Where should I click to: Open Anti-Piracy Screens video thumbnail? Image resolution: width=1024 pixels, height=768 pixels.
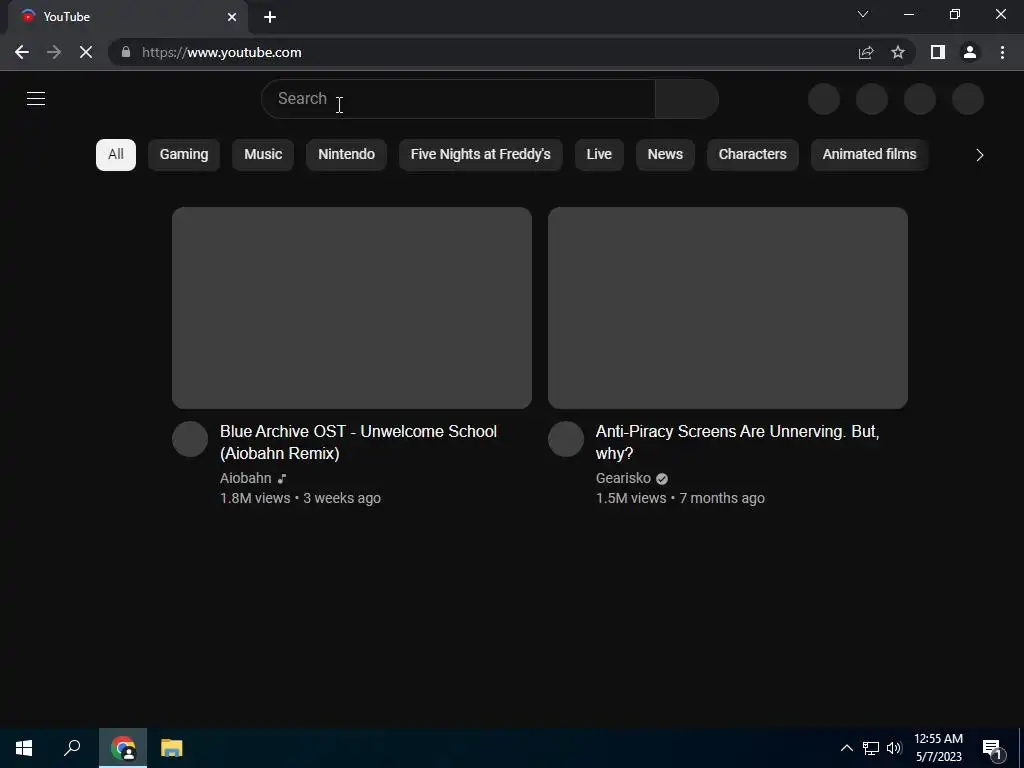coord(728,308)
